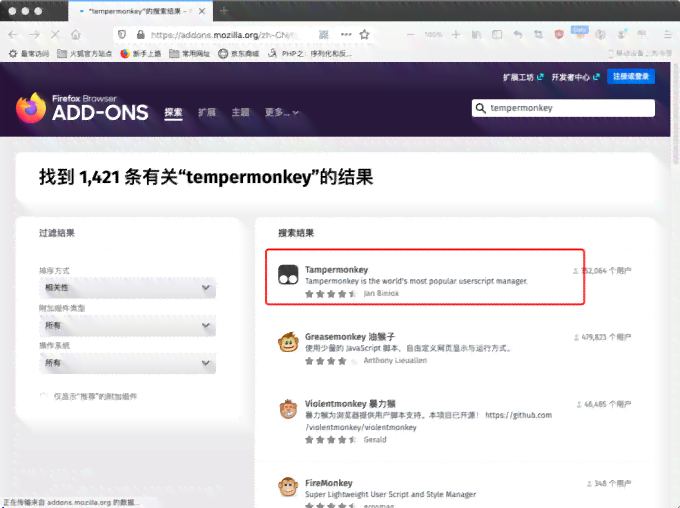Screen dimensions: 680x508
Task: Open the 附加组件类型 dropdown
Action: click(x=128, y=325)
